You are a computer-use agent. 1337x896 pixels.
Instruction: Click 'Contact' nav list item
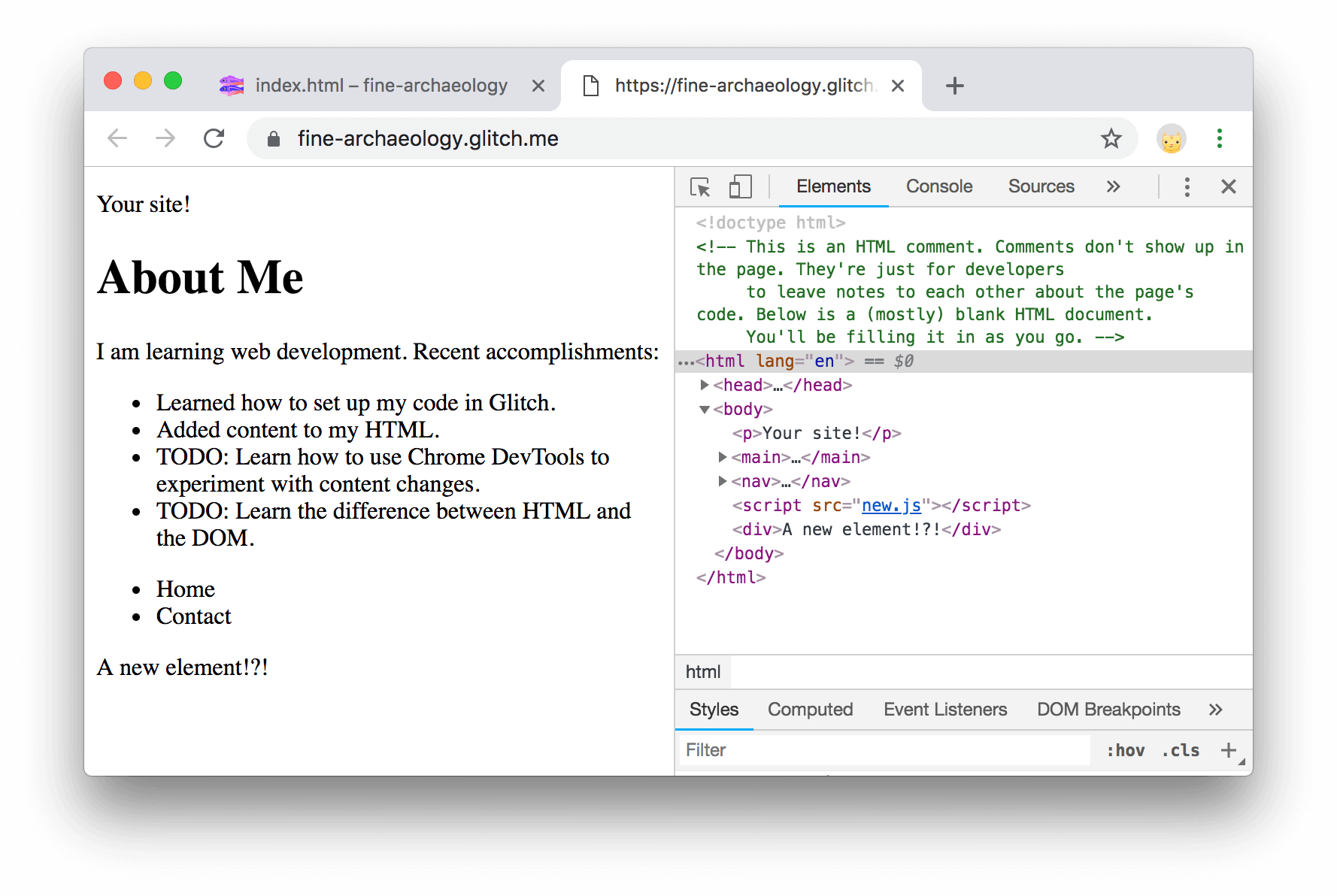click(x=194, y=616)
